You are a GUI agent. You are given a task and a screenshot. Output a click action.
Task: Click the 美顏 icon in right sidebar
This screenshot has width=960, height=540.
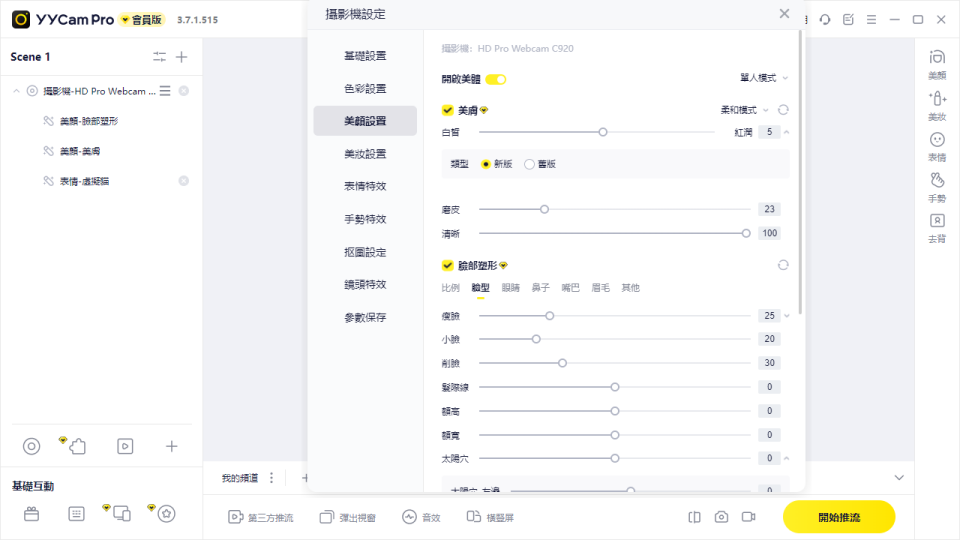pyautogui.click(x=937, y=62)
